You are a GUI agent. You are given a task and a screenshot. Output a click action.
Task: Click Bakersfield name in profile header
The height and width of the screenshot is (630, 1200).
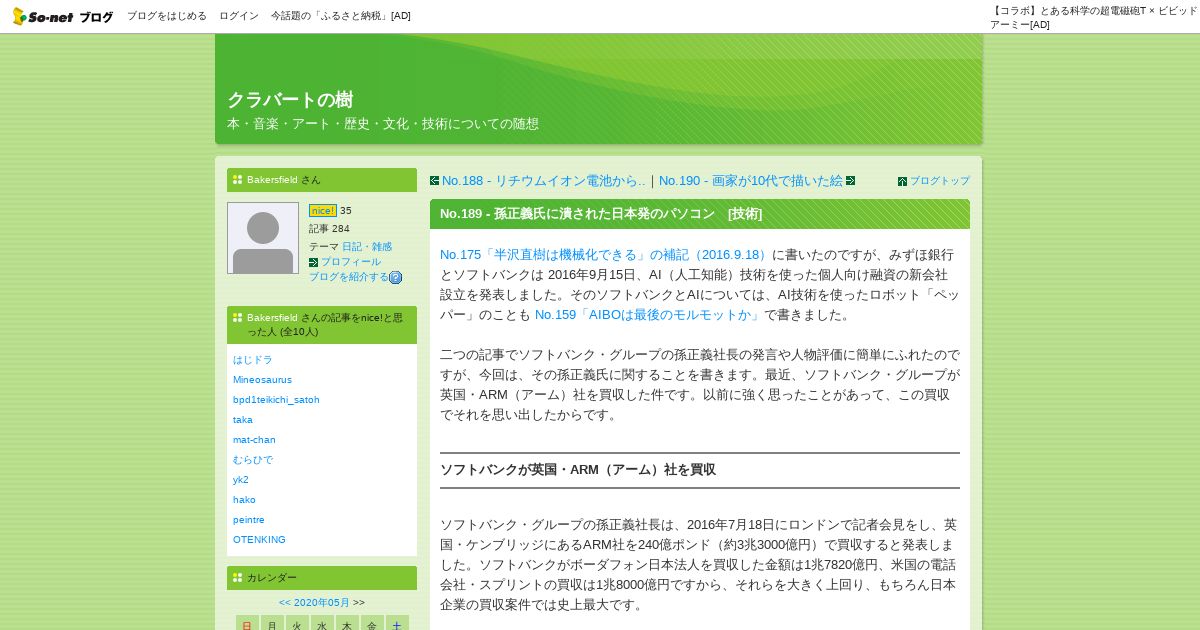click(x=272, y=180)
